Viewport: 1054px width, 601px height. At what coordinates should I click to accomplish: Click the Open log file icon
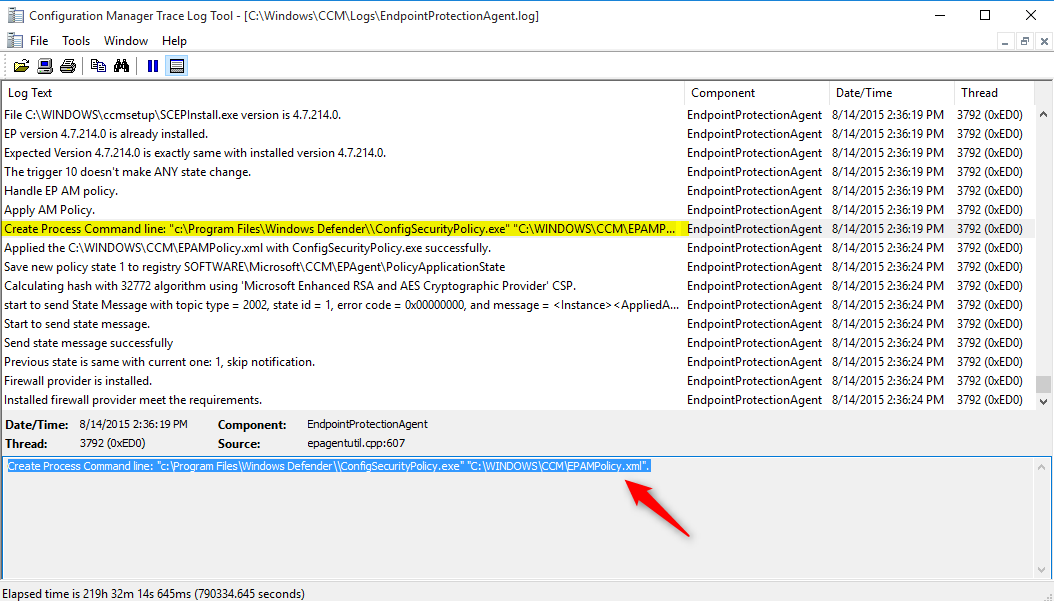tap(21, 66)
